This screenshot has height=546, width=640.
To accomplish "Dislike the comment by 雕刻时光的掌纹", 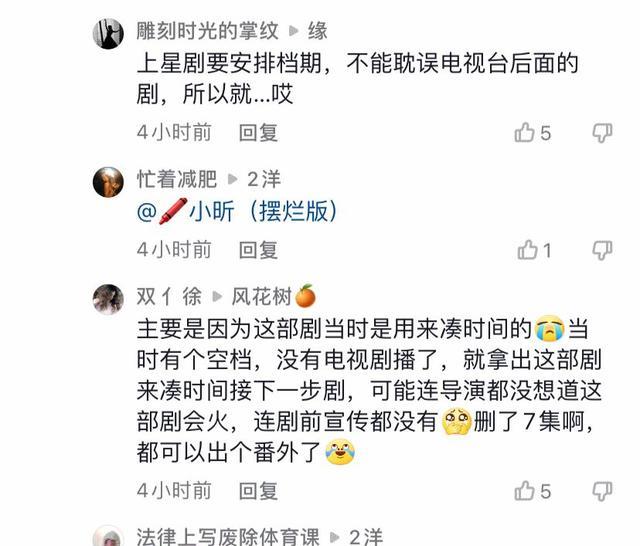I will [x=602, y=133].
